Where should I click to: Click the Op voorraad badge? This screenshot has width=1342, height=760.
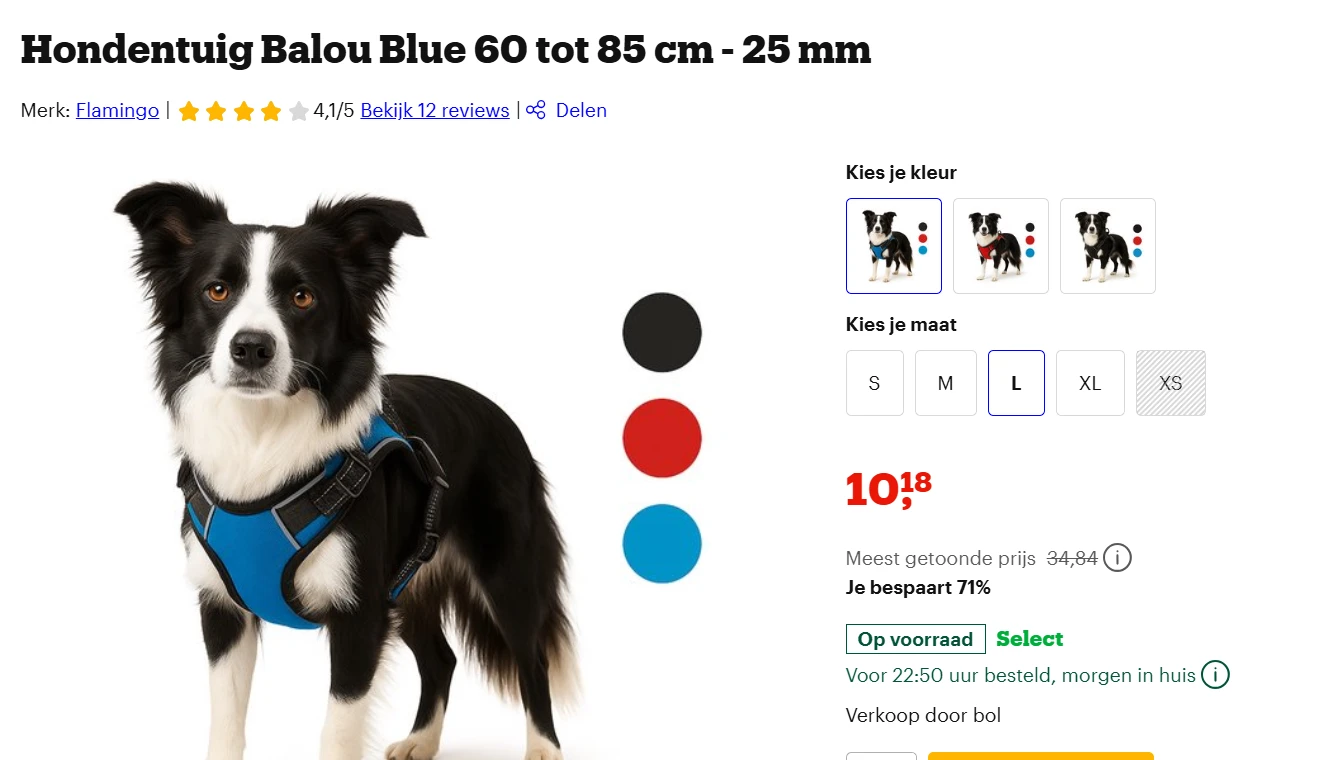916,639
